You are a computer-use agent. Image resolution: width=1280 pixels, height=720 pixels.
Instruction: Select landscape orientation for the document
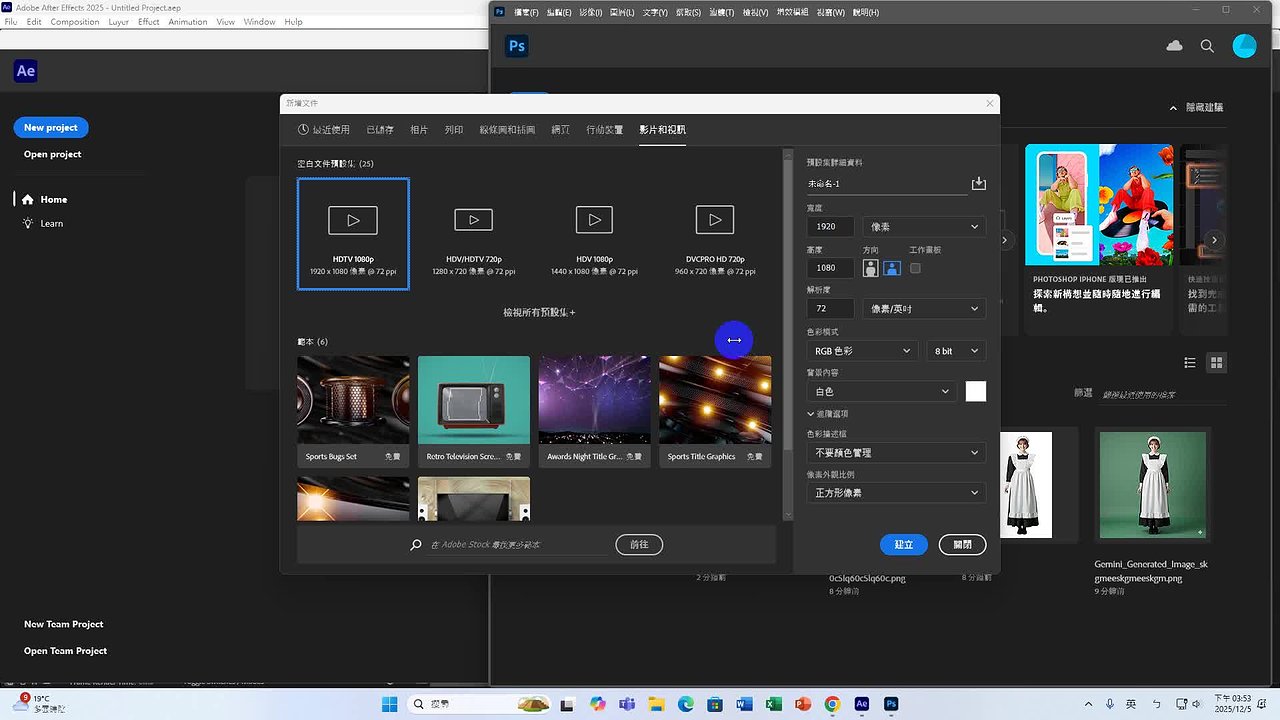tap(891, 267)
